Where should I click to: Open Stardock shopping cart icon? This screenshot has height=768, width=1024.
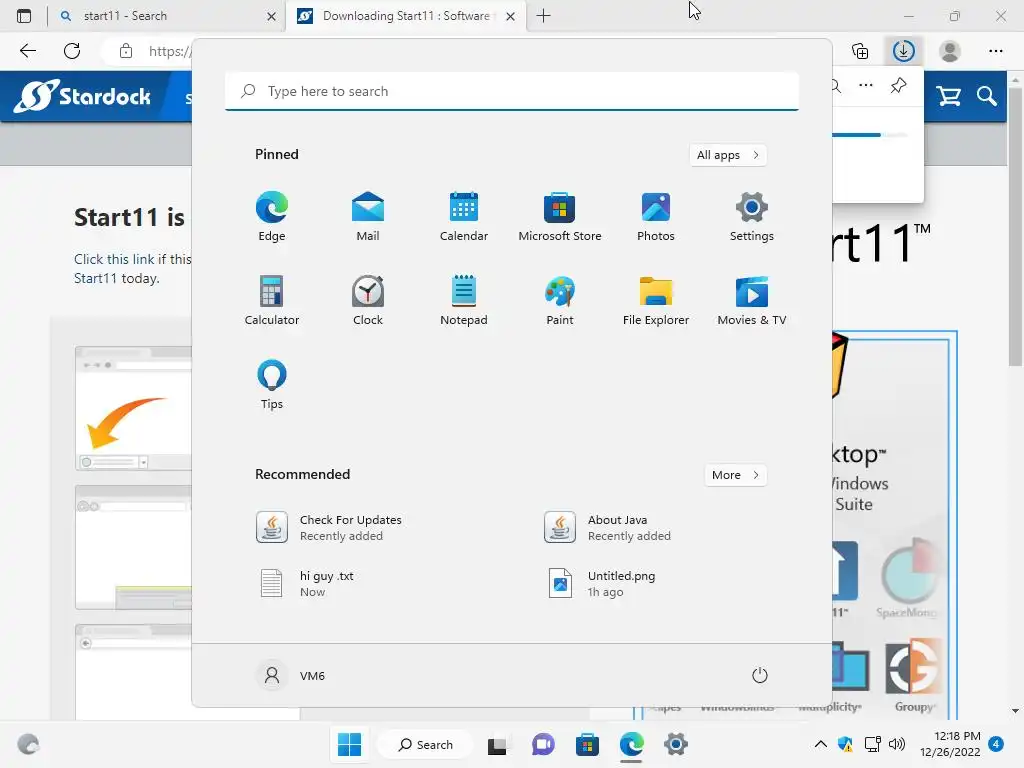[948, 96]
